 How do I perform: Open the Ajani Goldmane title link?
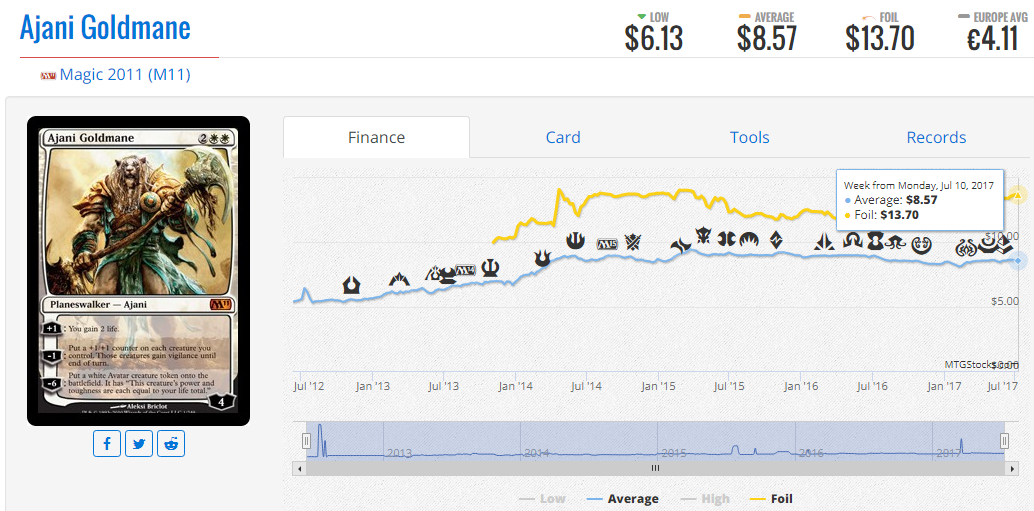[x=105, y=28]
